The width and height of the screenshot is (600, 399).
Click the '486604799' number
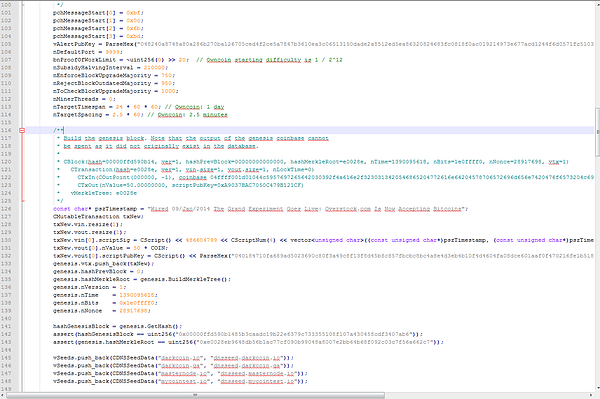click(201, 240)
